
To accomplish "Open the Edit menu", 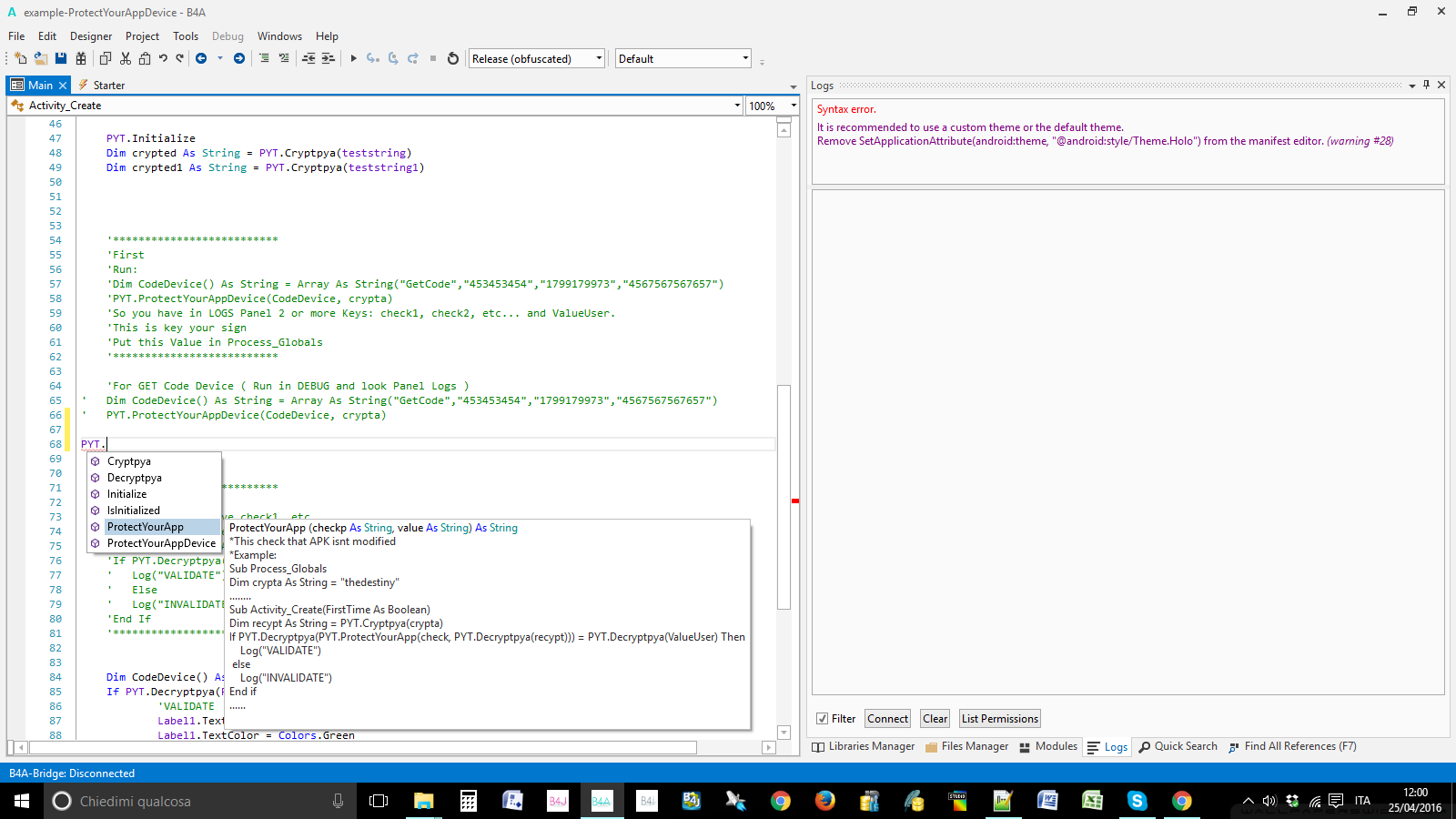I will point(47,36).
